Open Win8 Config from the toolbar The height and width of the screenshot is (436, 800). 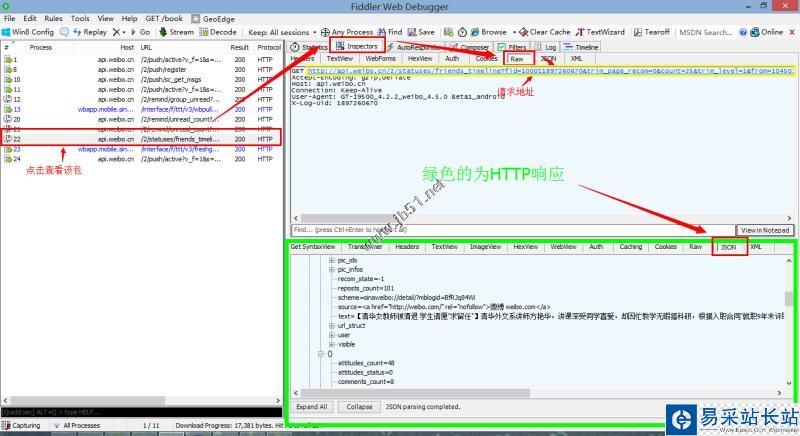pos(28,32)
